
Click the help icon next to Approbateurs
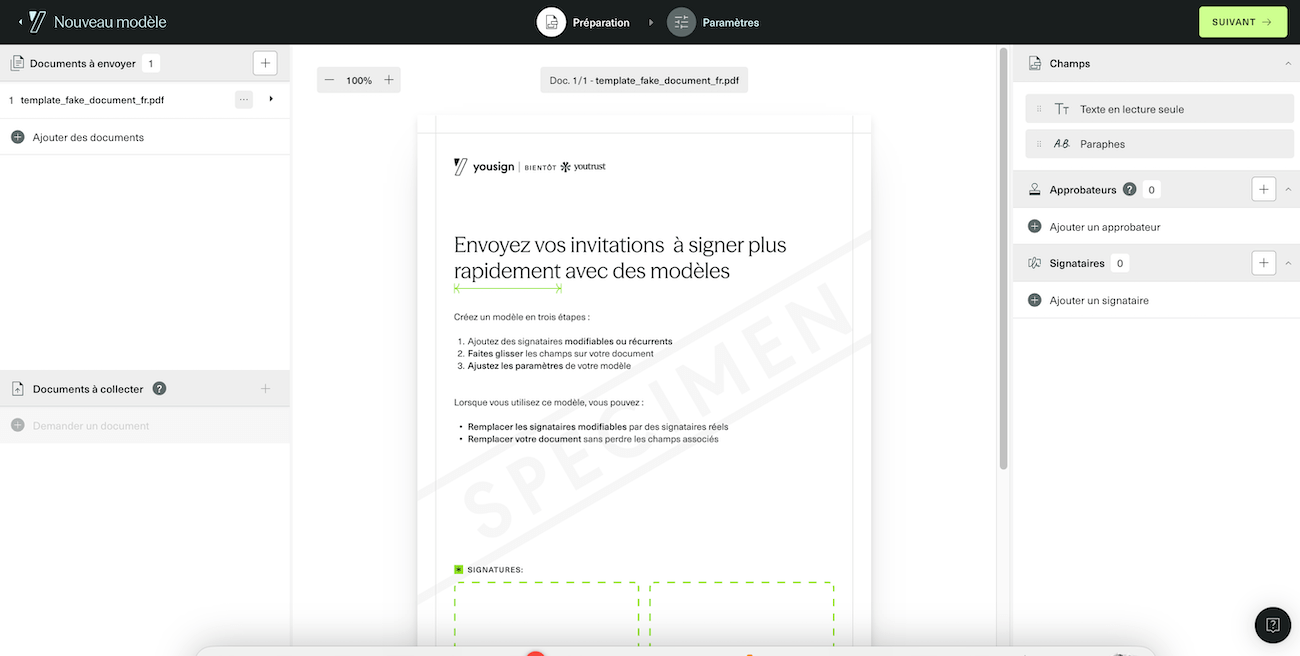tap(1129, 190)
